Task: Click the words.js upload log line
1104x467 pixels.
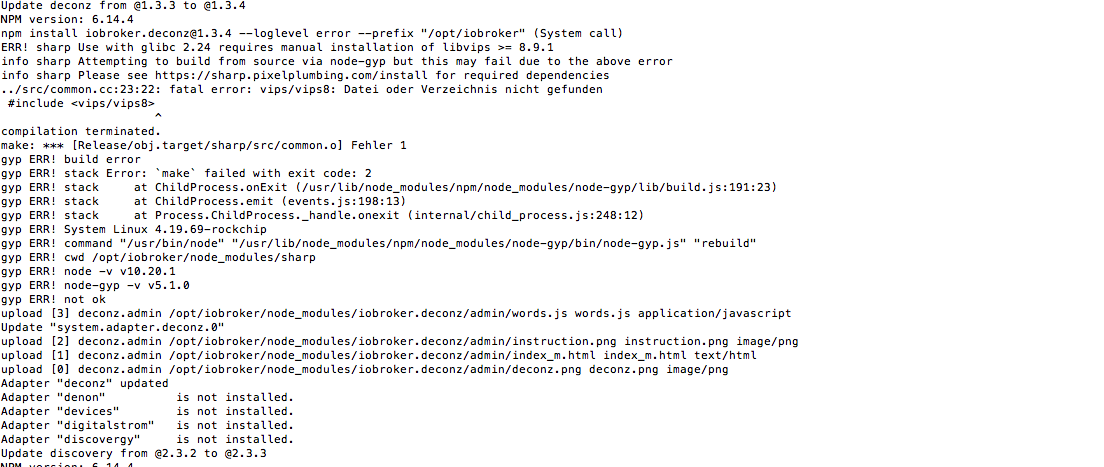Action: coord(396,313)
